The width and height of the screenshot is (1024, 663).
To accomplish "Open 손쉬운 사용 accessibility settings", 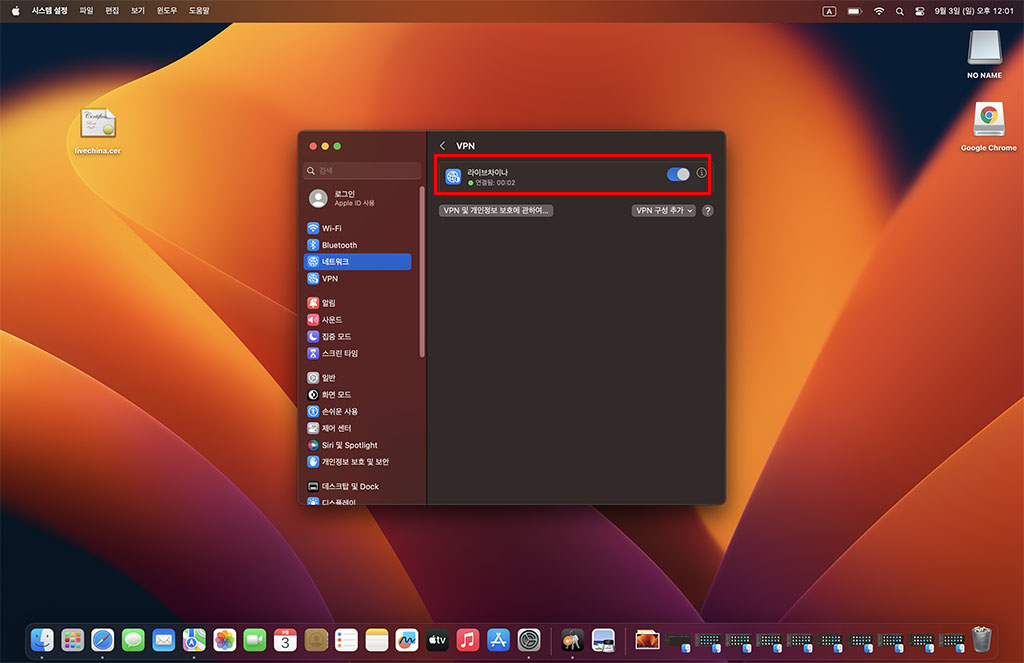I will (x=358, y=412).
